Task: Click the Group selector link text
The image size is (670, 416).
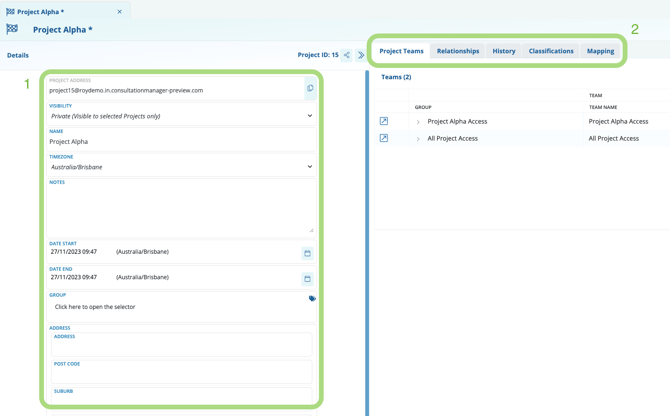Action: tap(95, 307)
